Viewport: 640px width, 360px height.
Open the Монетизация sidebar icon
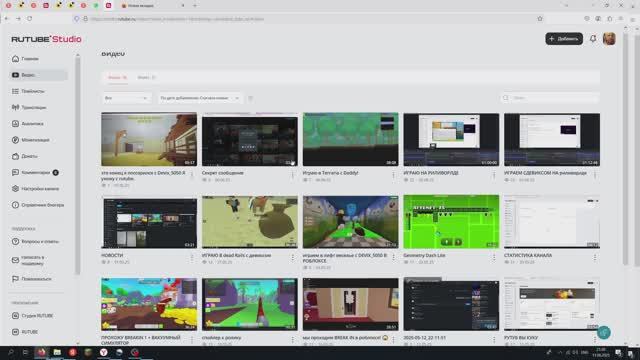(16, 140)
